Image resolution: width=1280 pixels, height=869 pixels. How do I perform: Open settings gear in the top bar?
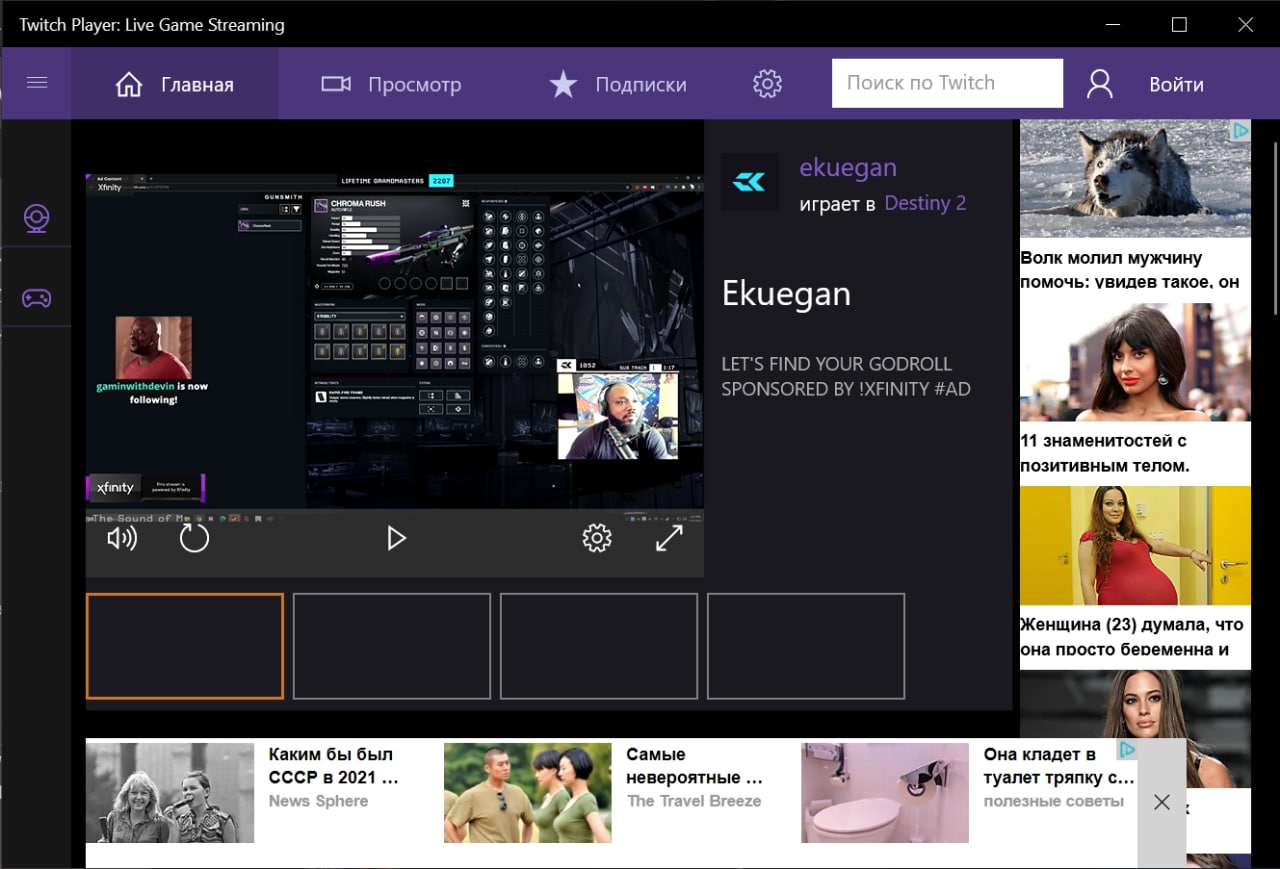coord(767,84)
